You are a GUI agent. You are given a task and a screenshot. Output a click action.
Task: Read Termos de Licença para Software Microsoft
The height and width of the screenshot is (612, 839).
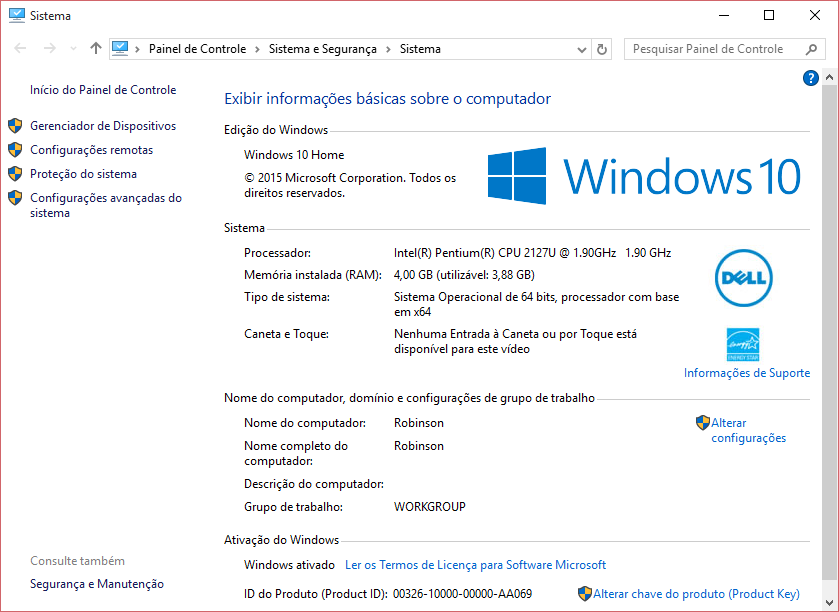click(x=475, y=565)
